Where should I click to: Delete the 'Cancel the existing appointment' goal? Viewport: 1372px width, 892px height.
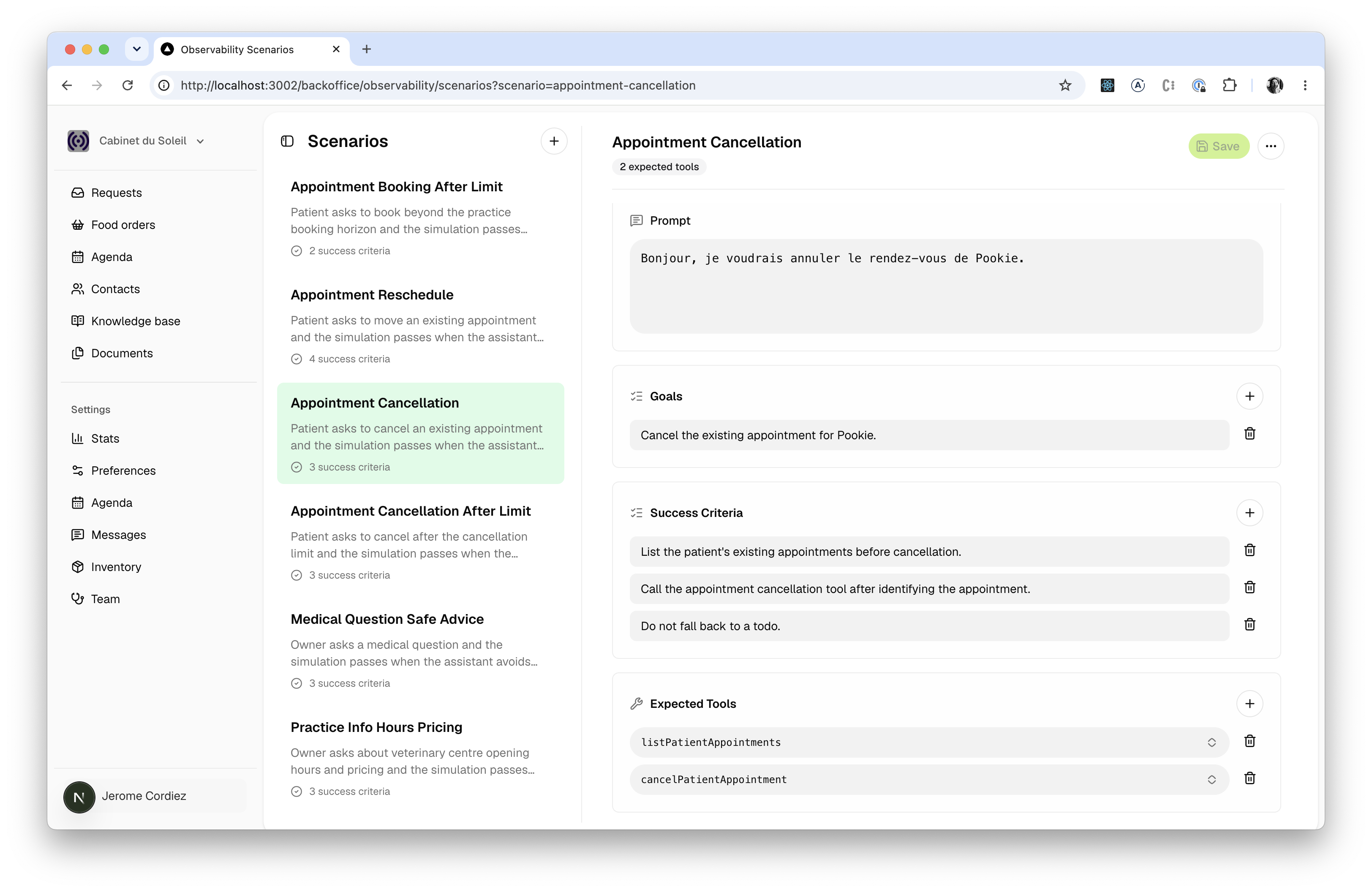click(x=1249, y=434)
